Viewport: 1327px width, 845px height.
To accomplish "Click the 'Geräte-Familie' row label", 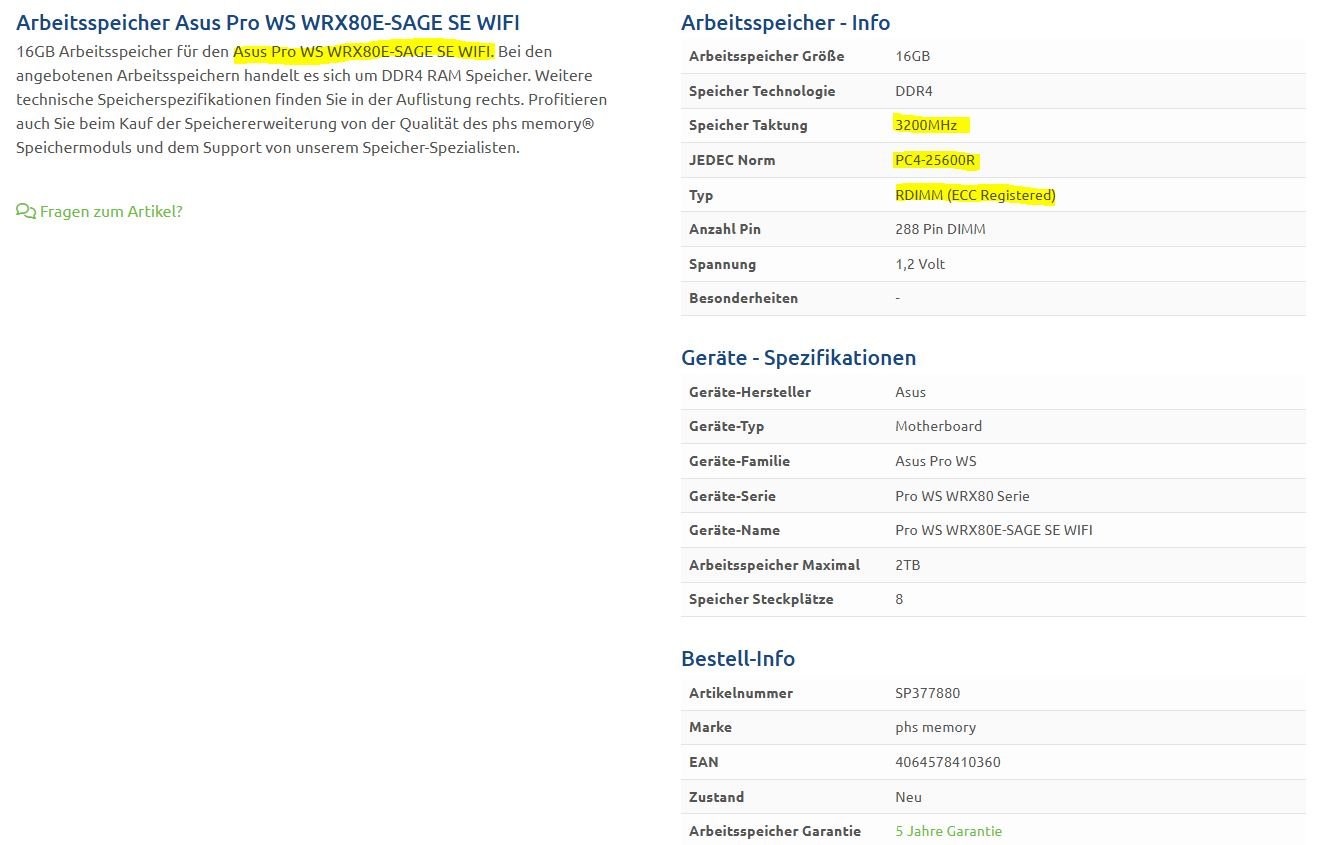I will 739,461.
